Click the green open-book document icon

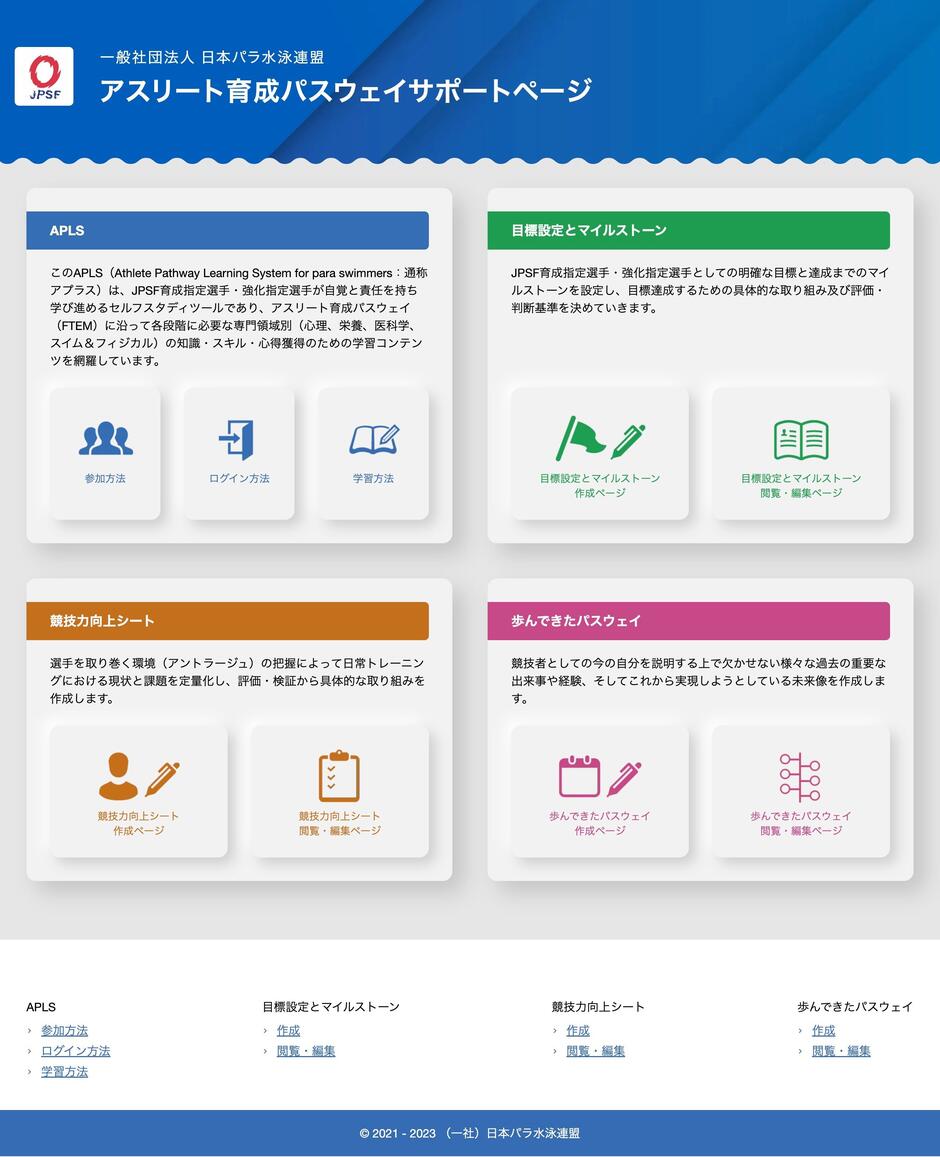pos(801,440)
